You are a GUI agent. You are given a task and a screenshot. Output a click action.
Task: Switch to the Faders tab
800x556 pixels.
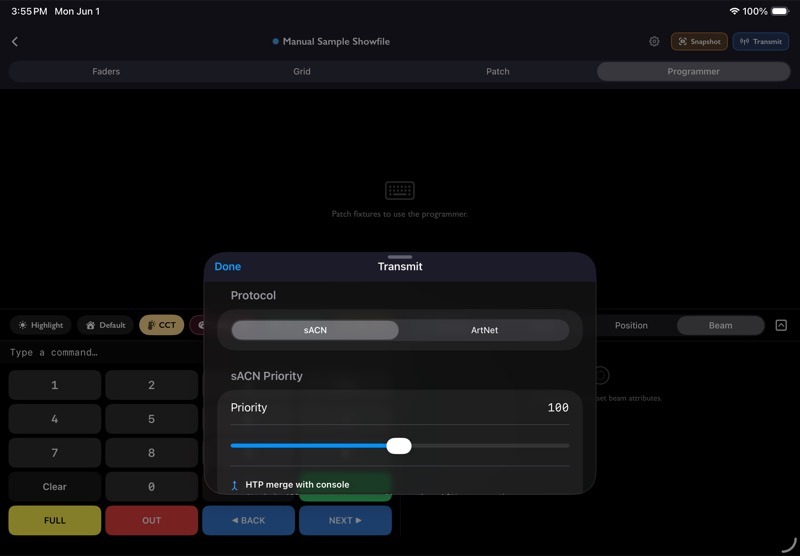click(x=106, y=71)
